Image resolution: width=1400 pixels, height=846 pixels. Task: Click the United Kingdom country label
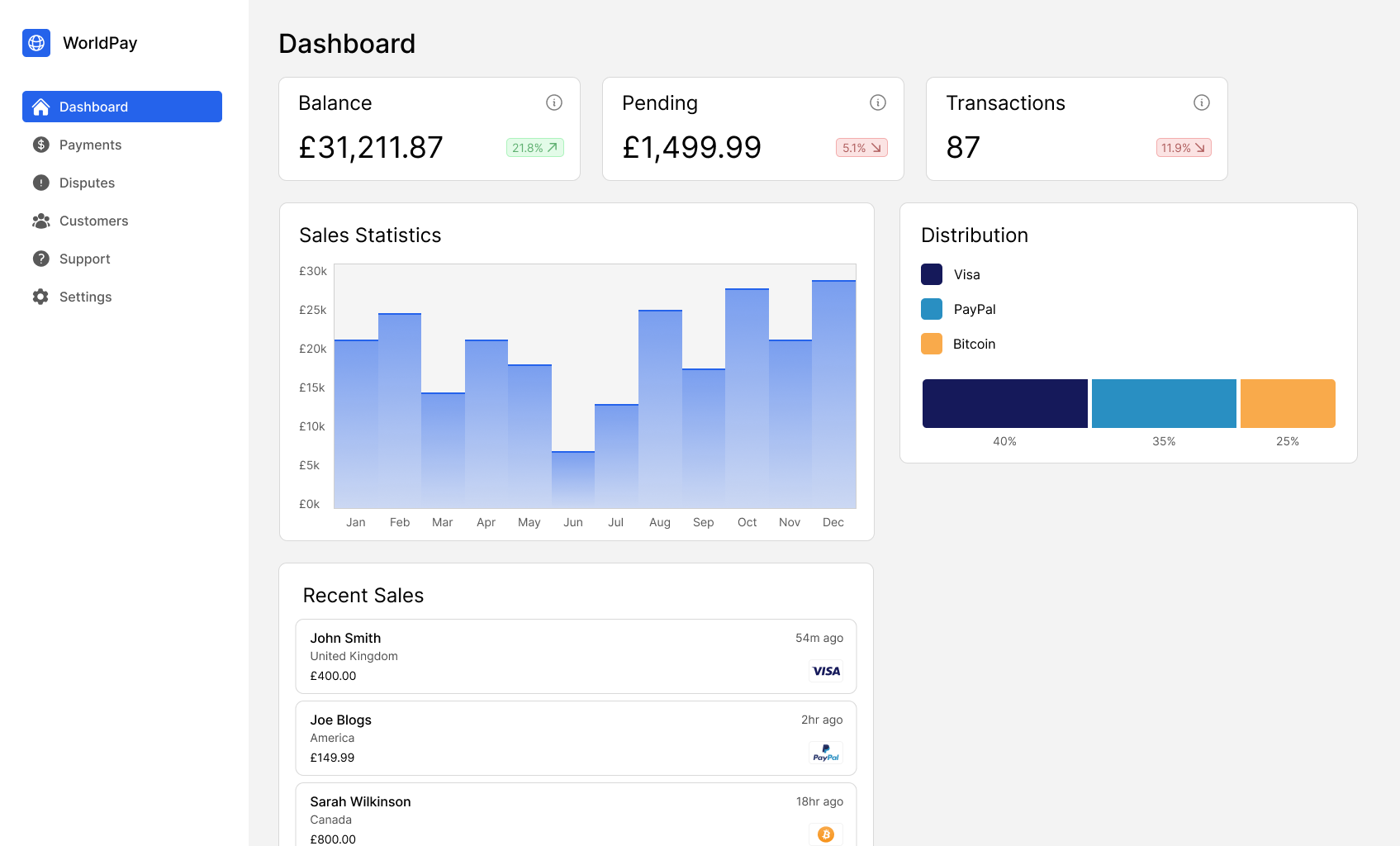click(354, 656)
